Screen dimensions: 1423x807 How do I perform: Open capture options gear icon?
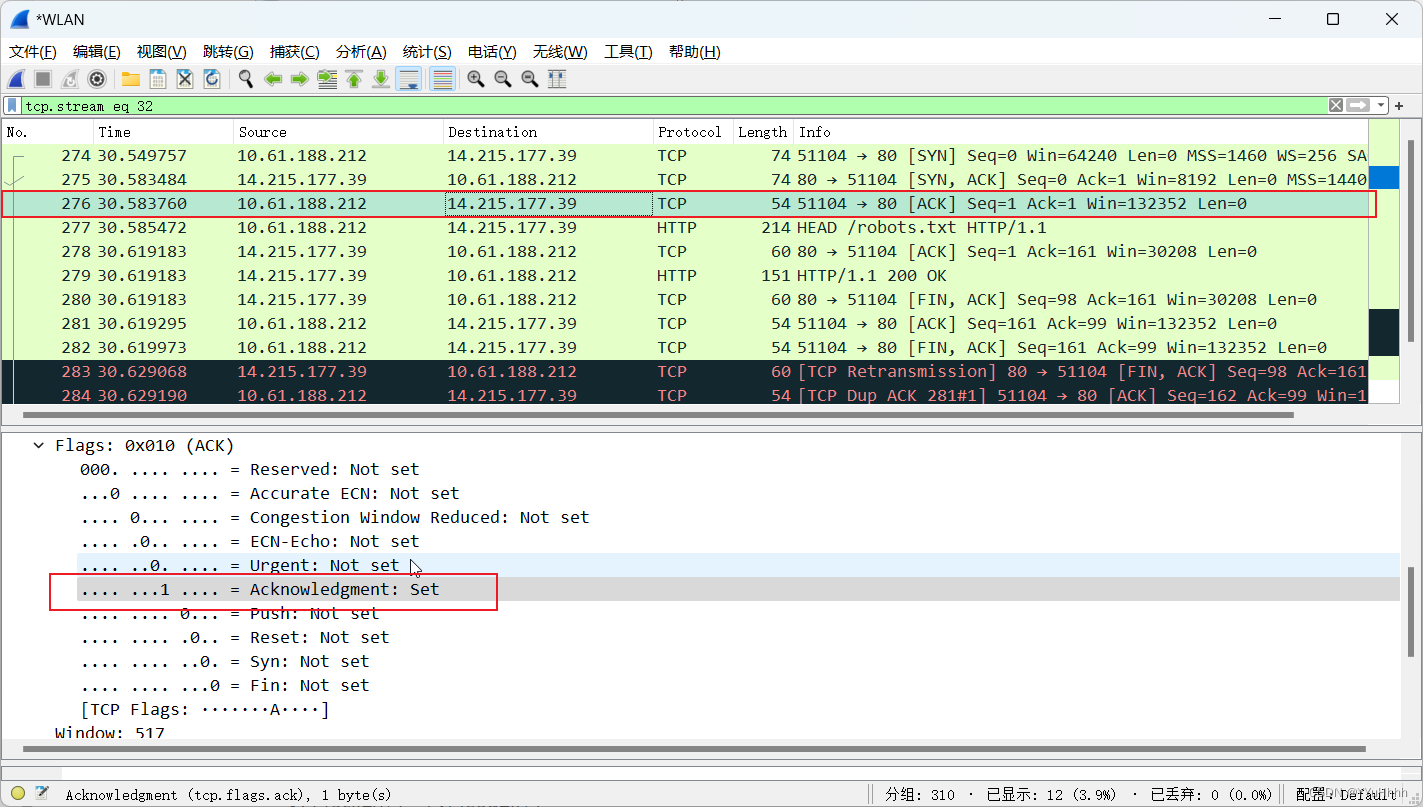(x=97, y=79)
